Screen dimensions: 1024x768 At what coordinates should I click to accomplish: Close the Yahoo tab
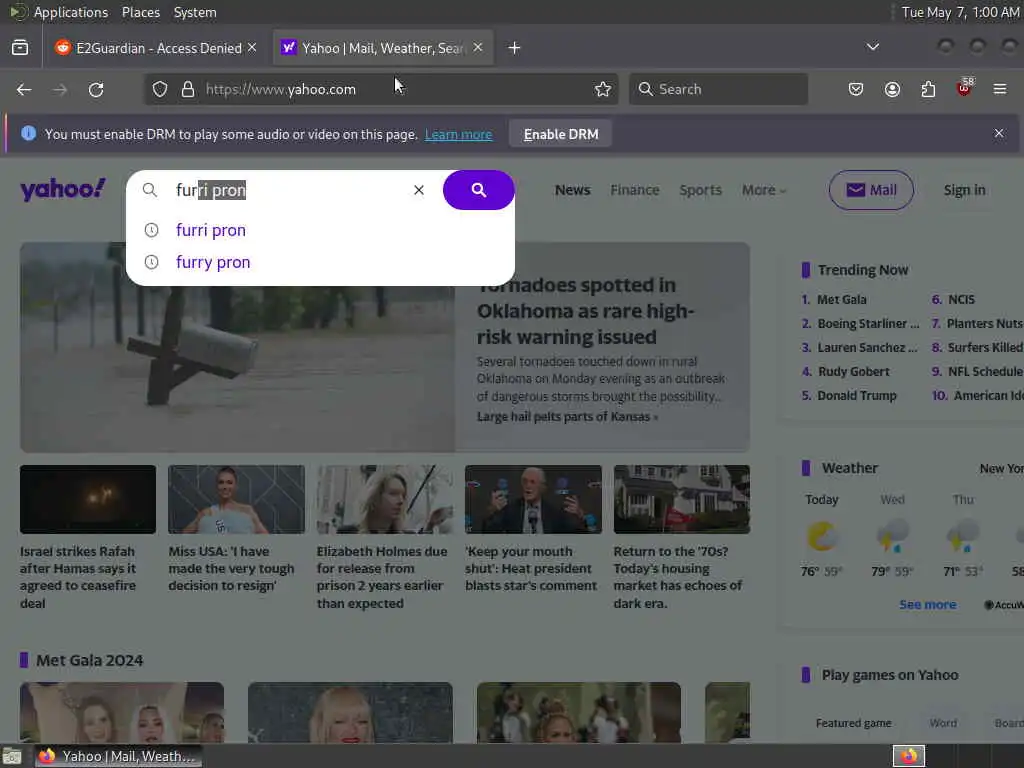click(478, 48)
